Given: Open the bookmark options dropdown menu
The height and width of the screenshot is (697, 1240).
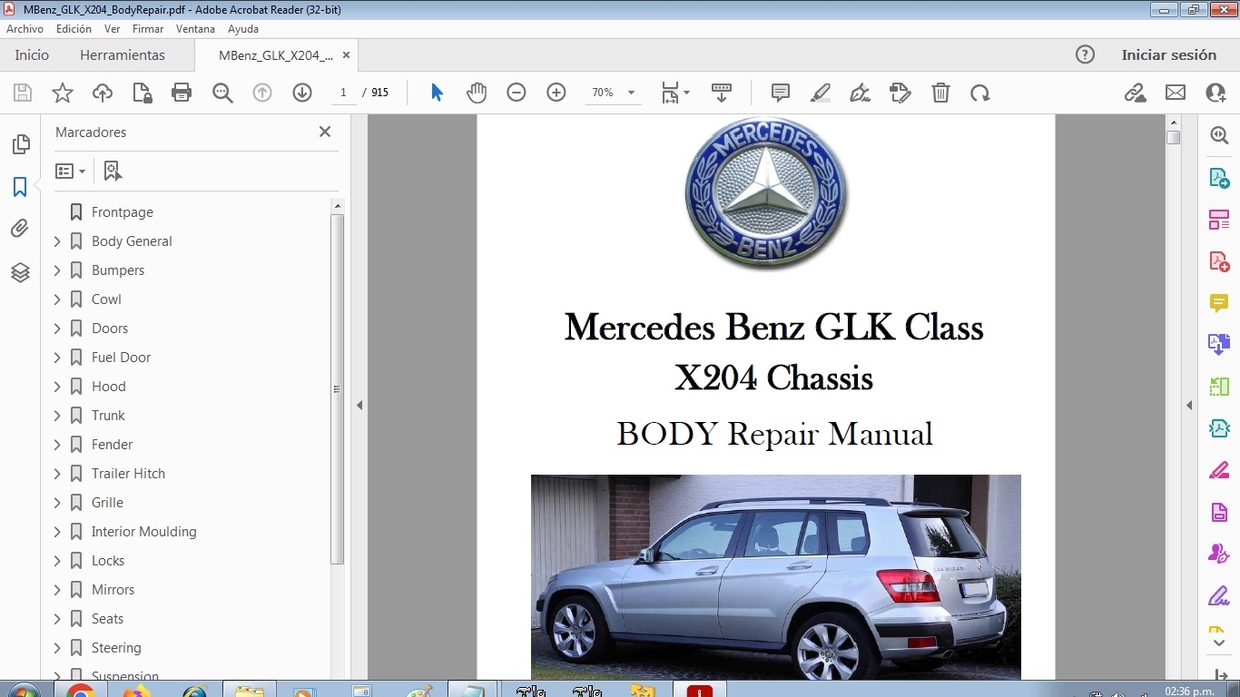Looking at the screenshot, I should [70, 170].
